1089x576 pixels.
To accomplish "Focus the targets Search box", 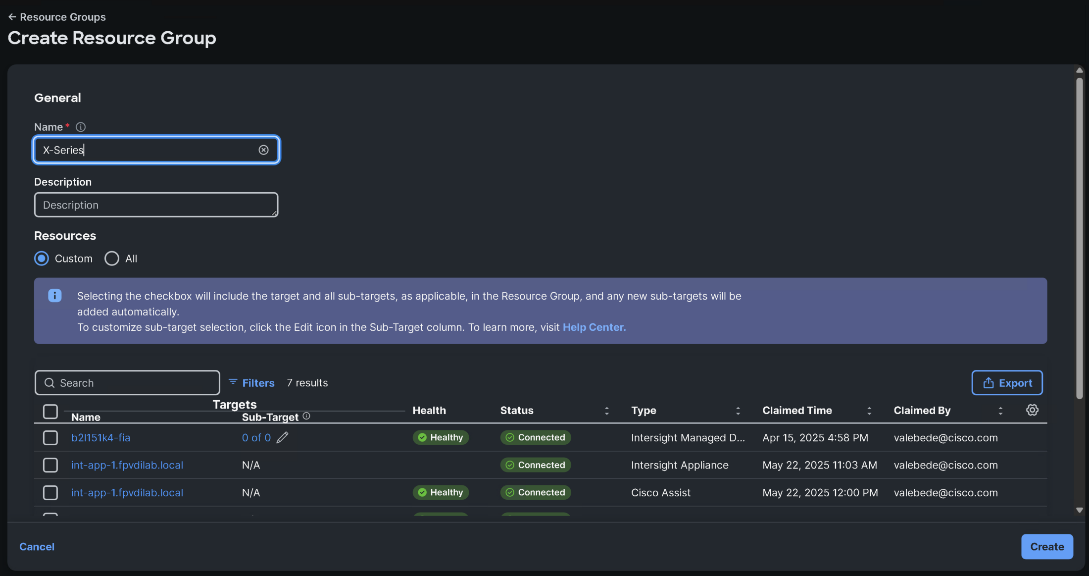I will click(x=127, y=383).
